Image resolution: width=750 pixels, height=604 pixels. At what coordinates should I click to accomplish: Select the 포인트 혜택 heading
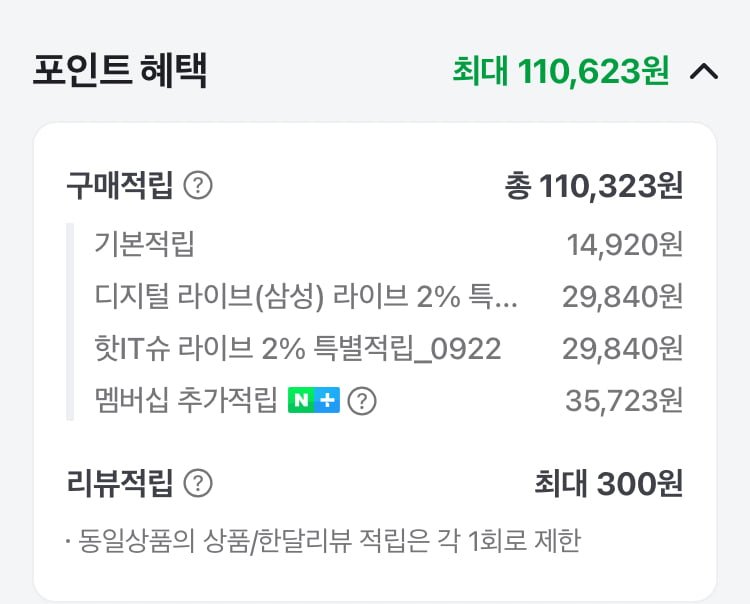[120, 71]
